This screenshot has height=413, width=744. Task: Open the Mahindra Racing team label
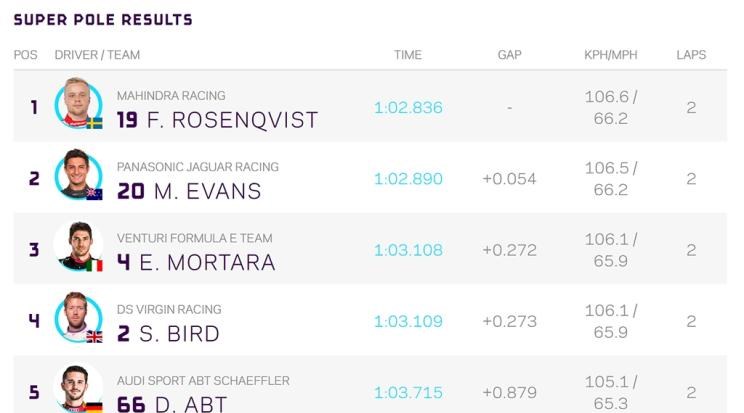coord(171,95)
